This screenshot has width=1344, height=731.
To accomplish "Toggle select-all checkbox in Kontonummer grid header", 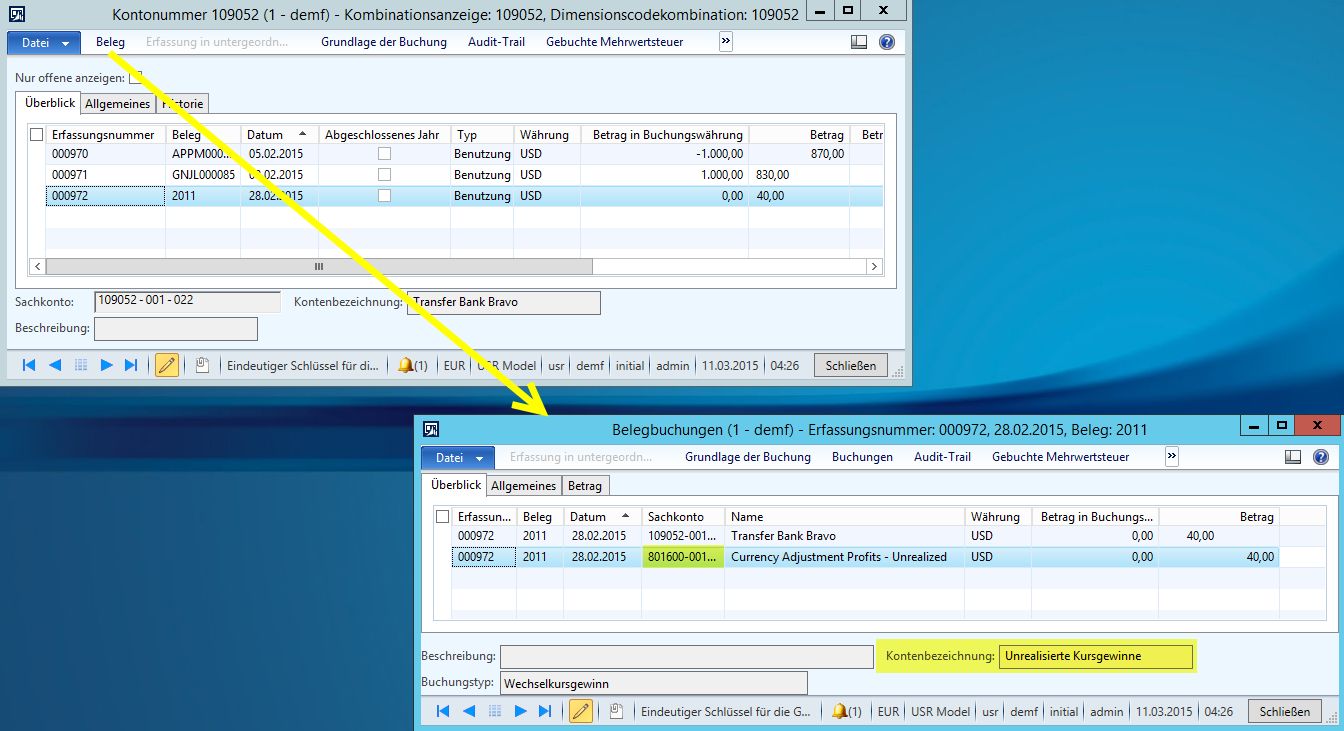I will pyautogui.click(x=37, y=135).
